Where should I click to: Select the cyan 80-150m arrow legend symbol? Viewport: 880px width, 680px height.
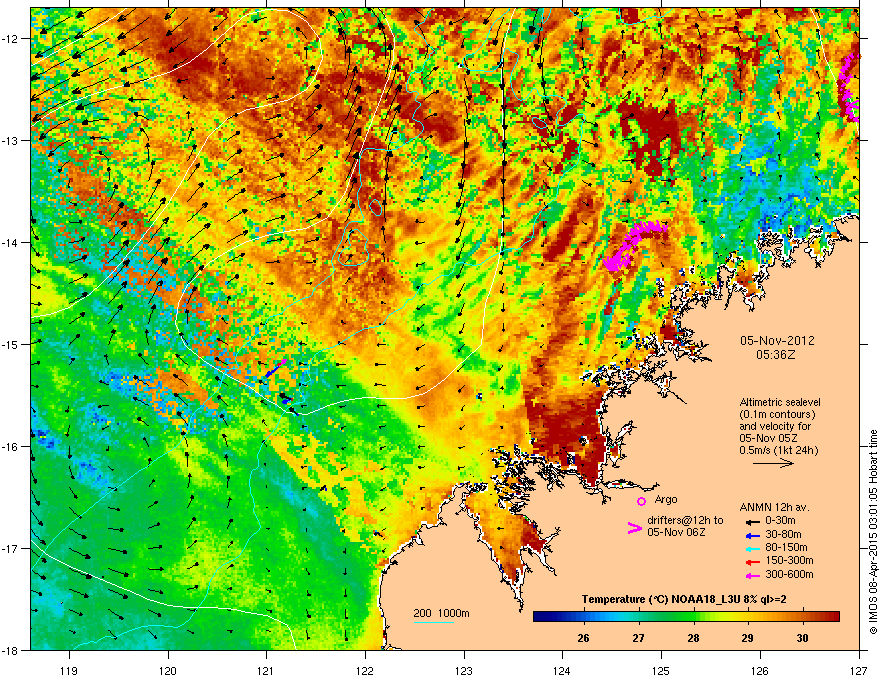click(751, 548)
